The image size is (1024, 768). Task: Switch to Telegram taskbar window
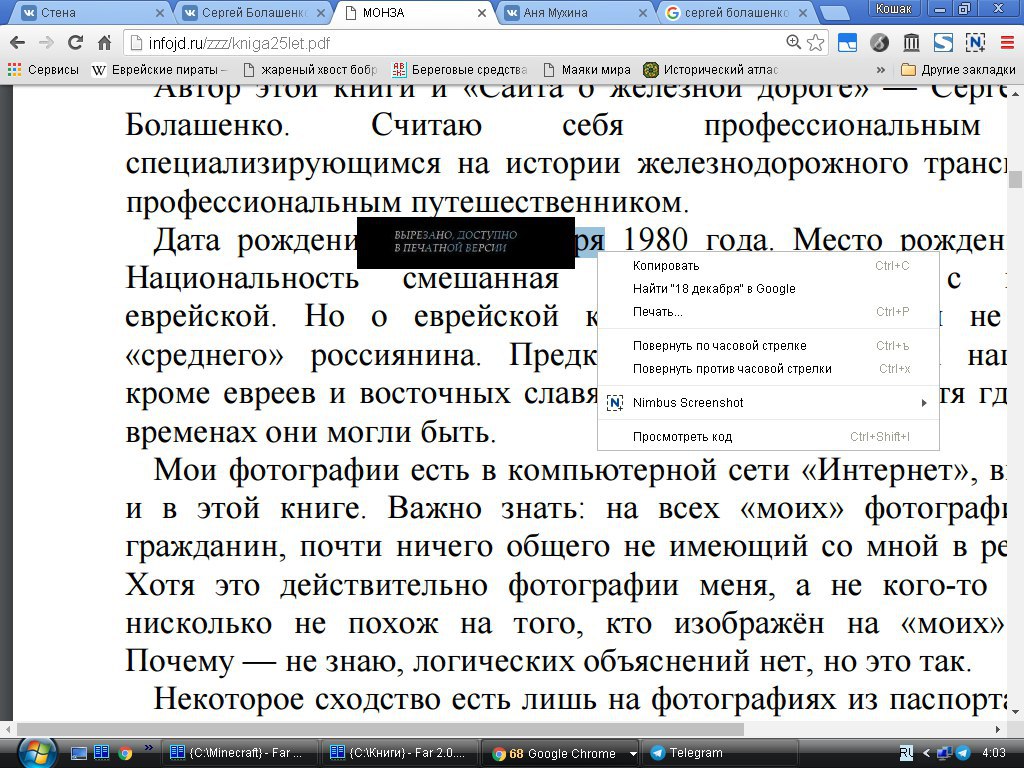pyautogui.click(x=720, y=753)
